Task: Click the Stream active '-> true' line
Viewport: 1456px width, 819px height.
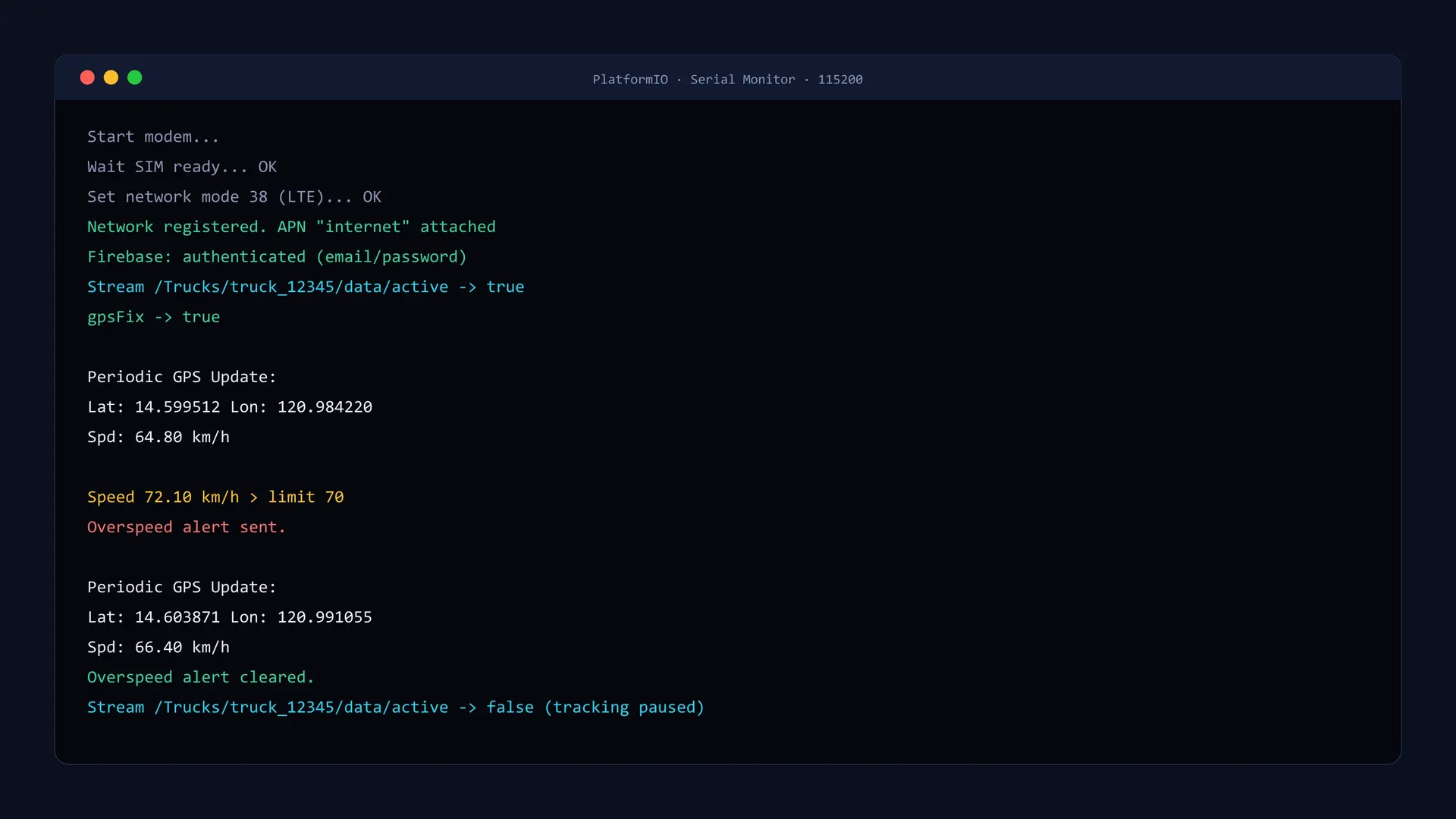Action: point(306,287)
